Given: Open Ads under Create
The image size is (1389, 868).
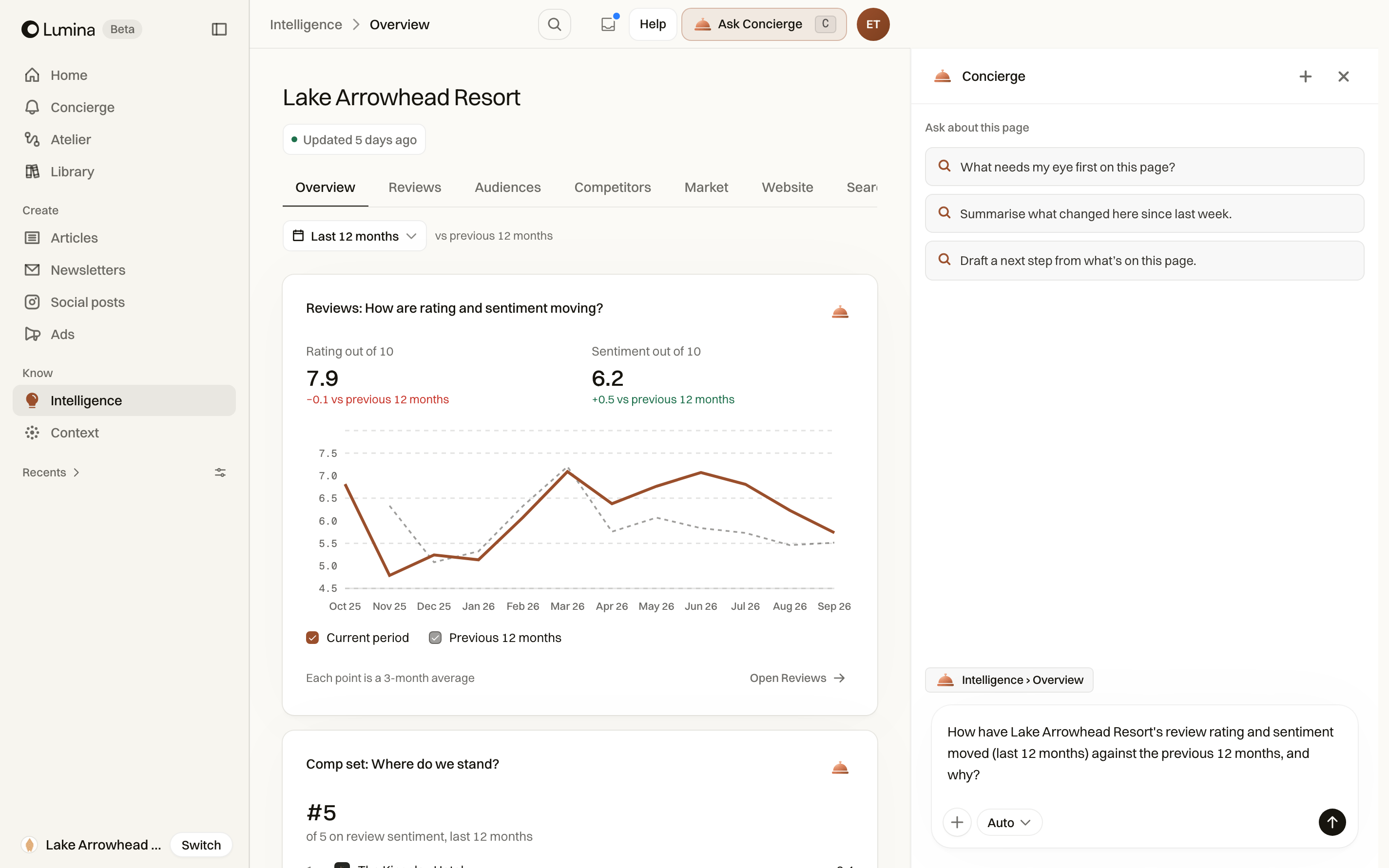Looking at the screenshot, I should tap(124, 334).
